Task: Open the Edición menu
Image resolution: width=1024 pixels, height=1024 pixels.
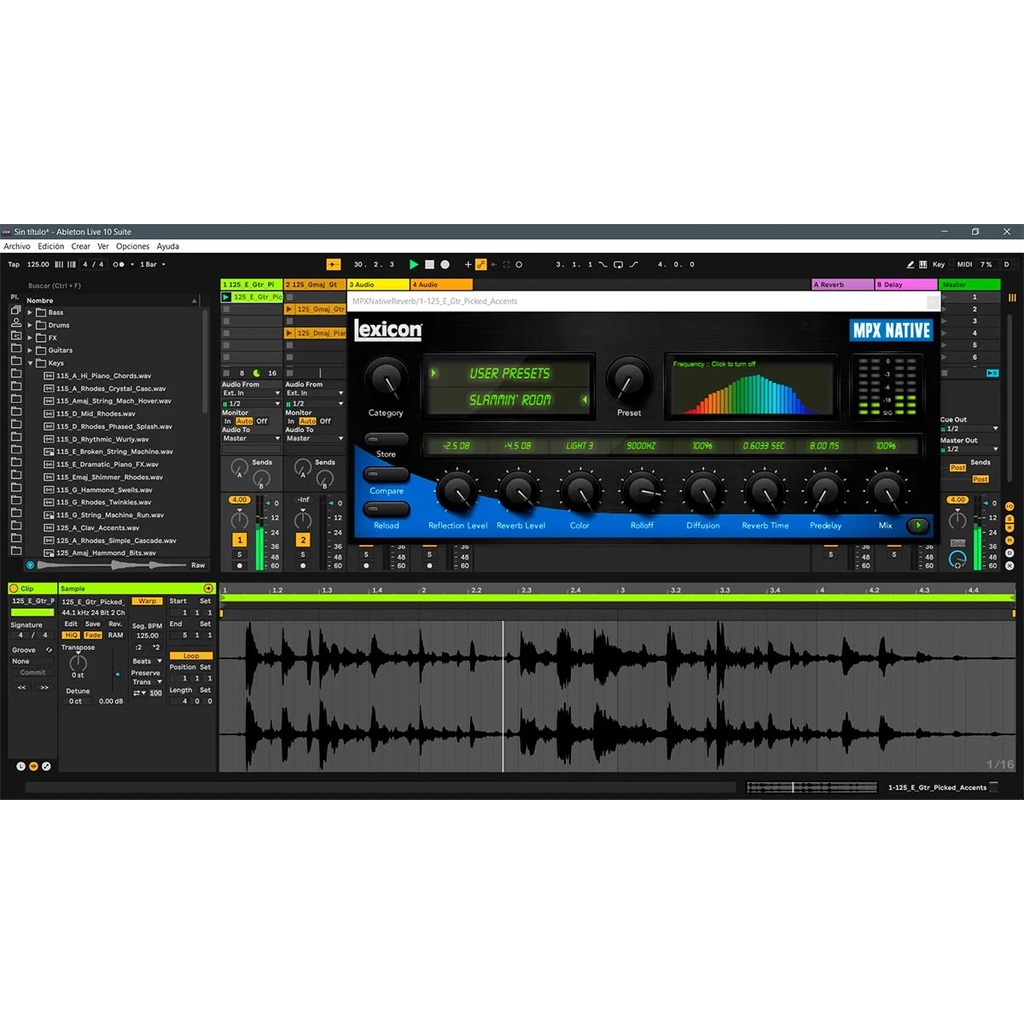Action: [x=51, y=246]
